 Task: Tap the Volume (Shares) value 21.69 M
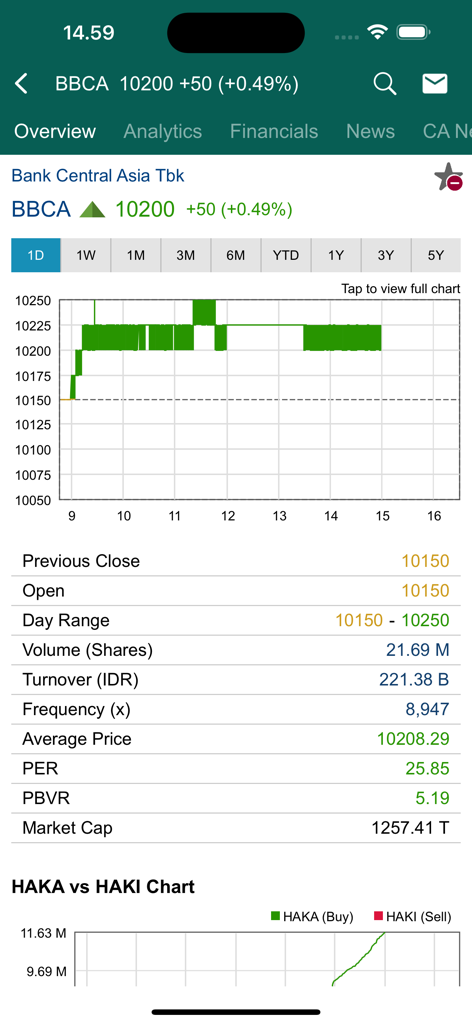(418, 650)
